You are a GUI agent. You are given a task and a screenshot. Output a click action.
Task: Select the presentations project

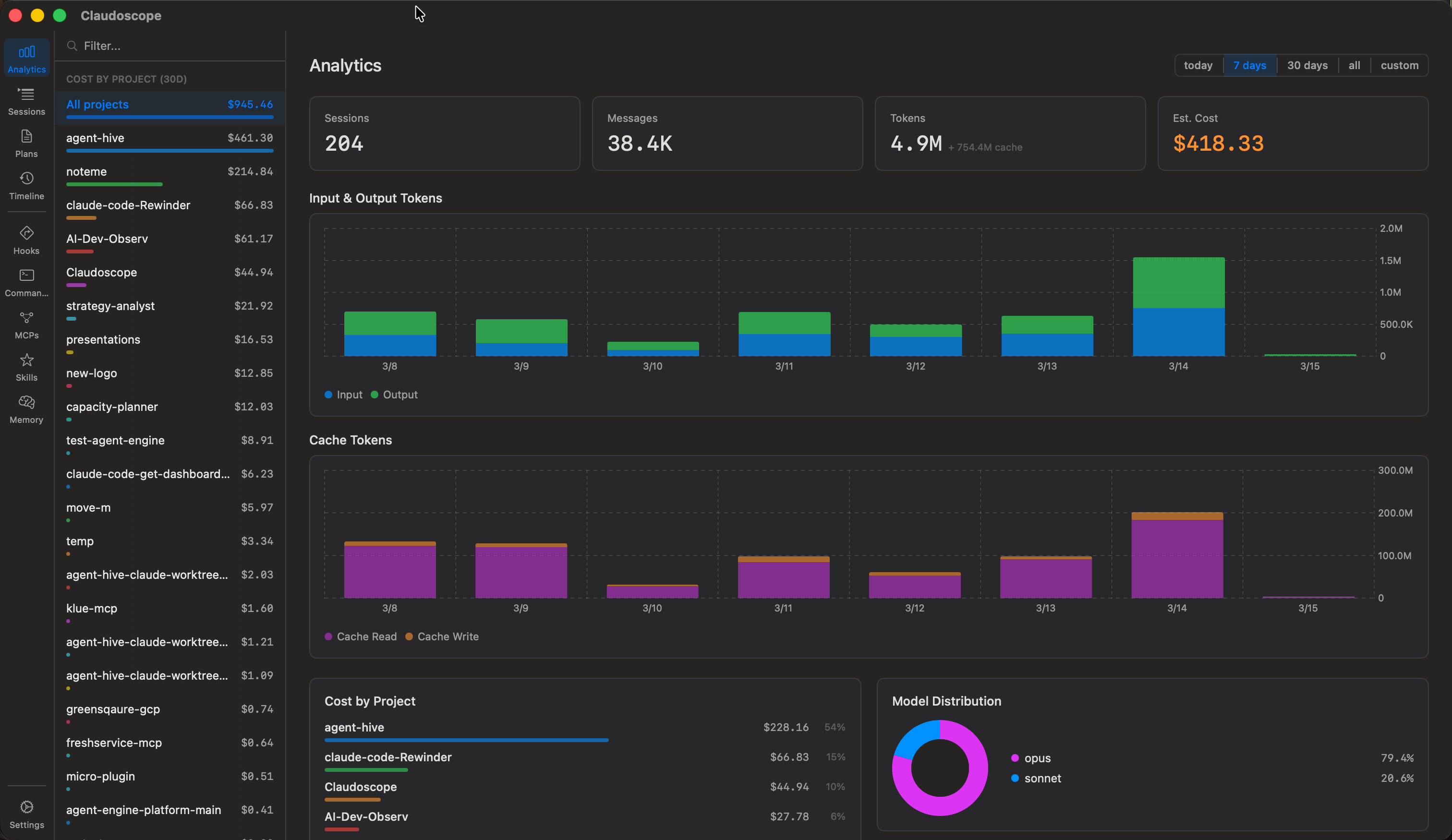tap(170, 343)
